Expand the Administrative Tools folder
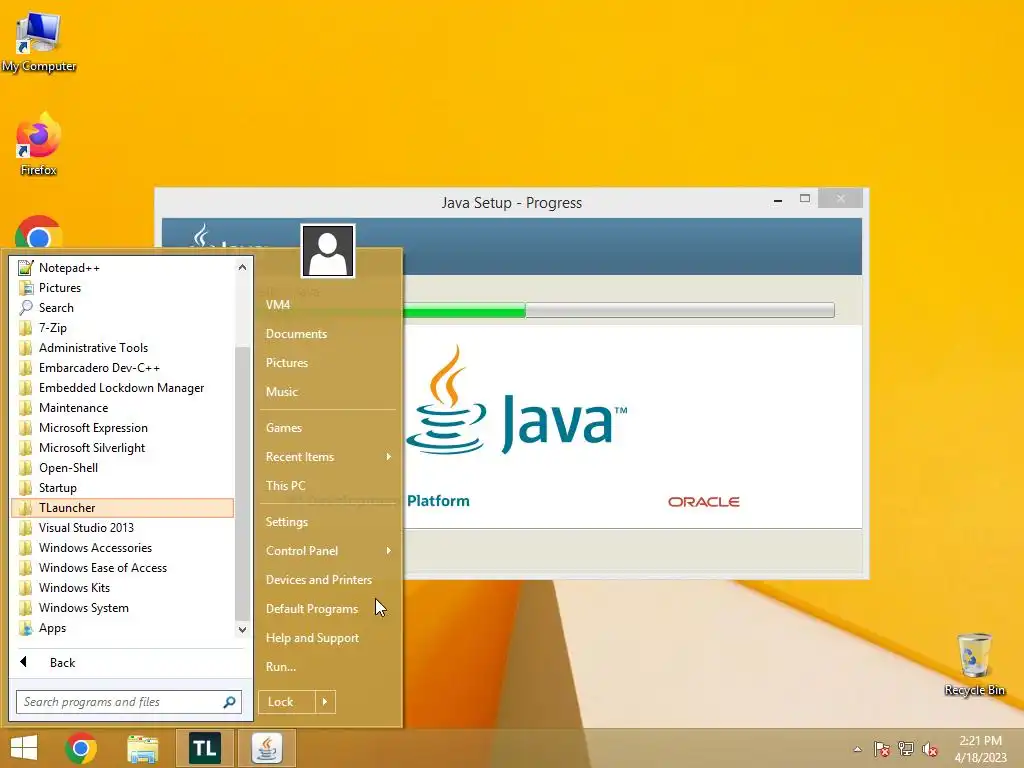 click(x=122, y=348)
